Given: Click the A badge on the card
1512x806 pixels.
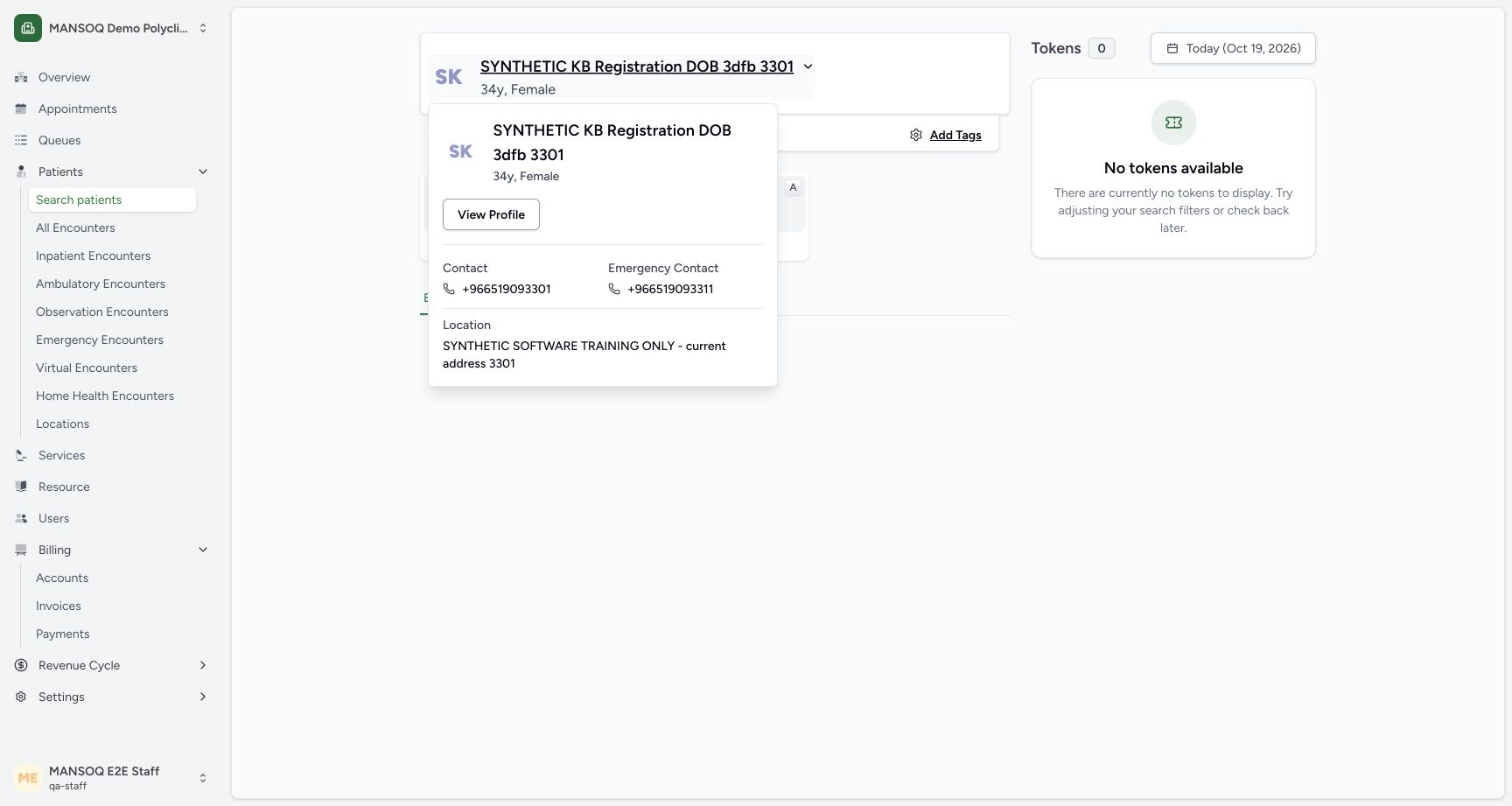Looking at the screenshot, I should point(794,187).
